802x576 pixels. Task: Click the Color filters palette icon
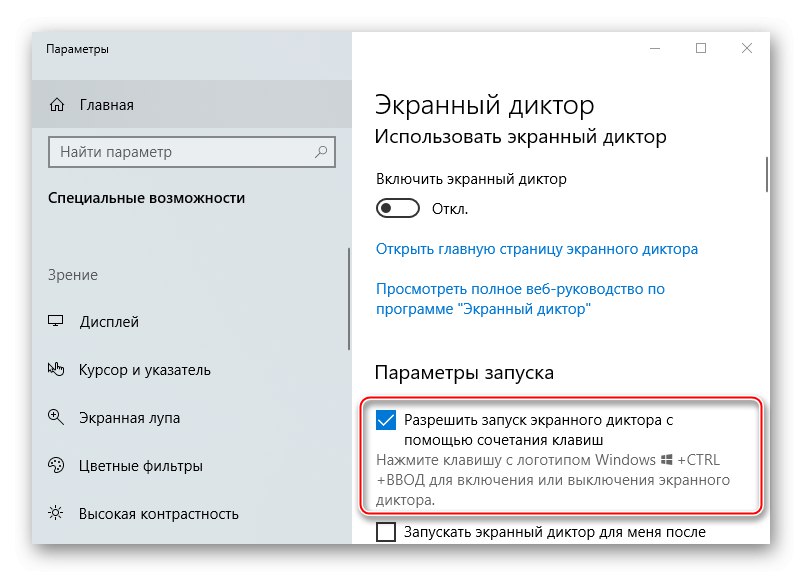(57, 466)
